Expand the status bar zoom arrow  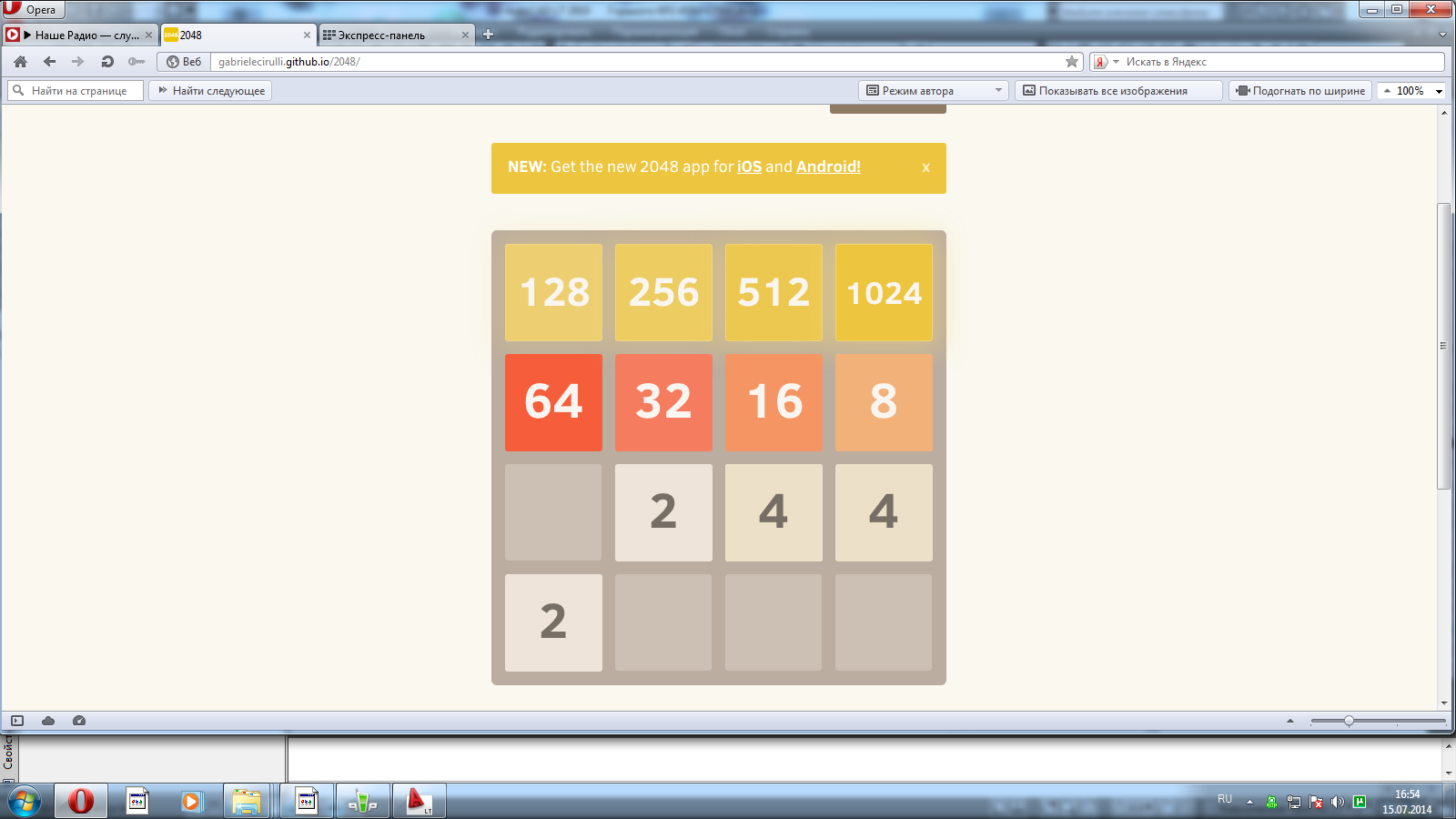pos(1289,721)
